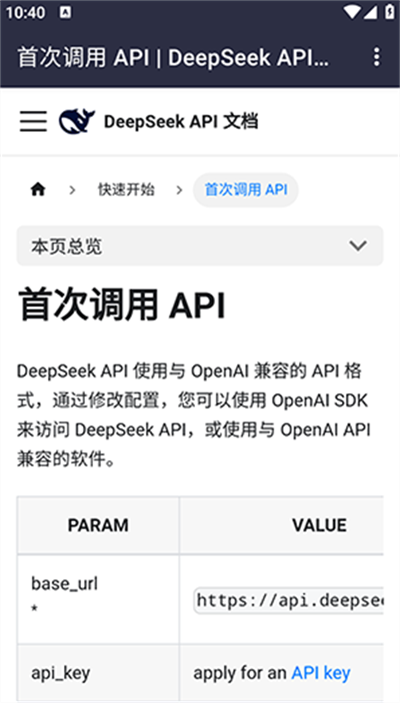The image size is (400, 703).
Task: Open the three-dot overflow menu
Action: click(377, 57)
